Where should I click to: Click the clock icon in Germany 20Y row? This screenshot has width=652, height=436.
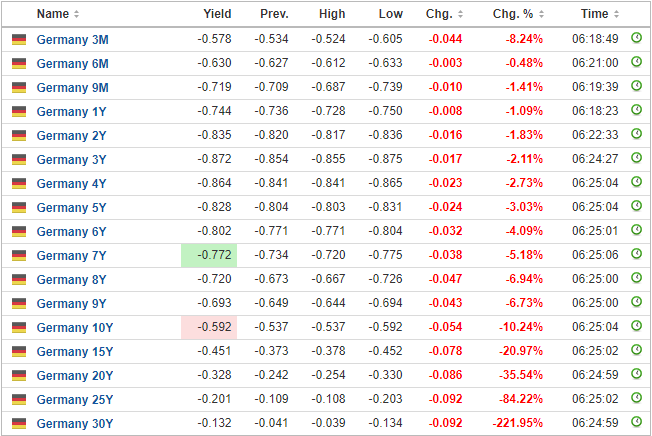[636, 374]
